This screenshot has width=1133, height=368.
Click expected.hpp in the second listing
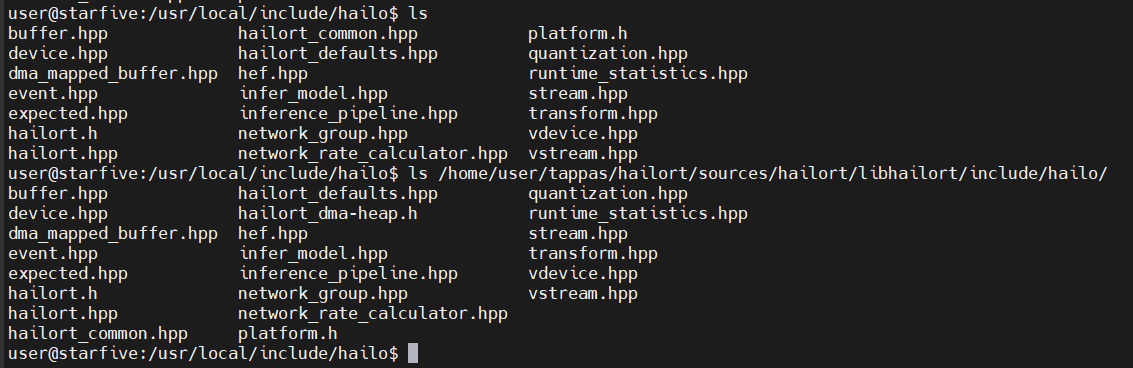click(68, 274)
